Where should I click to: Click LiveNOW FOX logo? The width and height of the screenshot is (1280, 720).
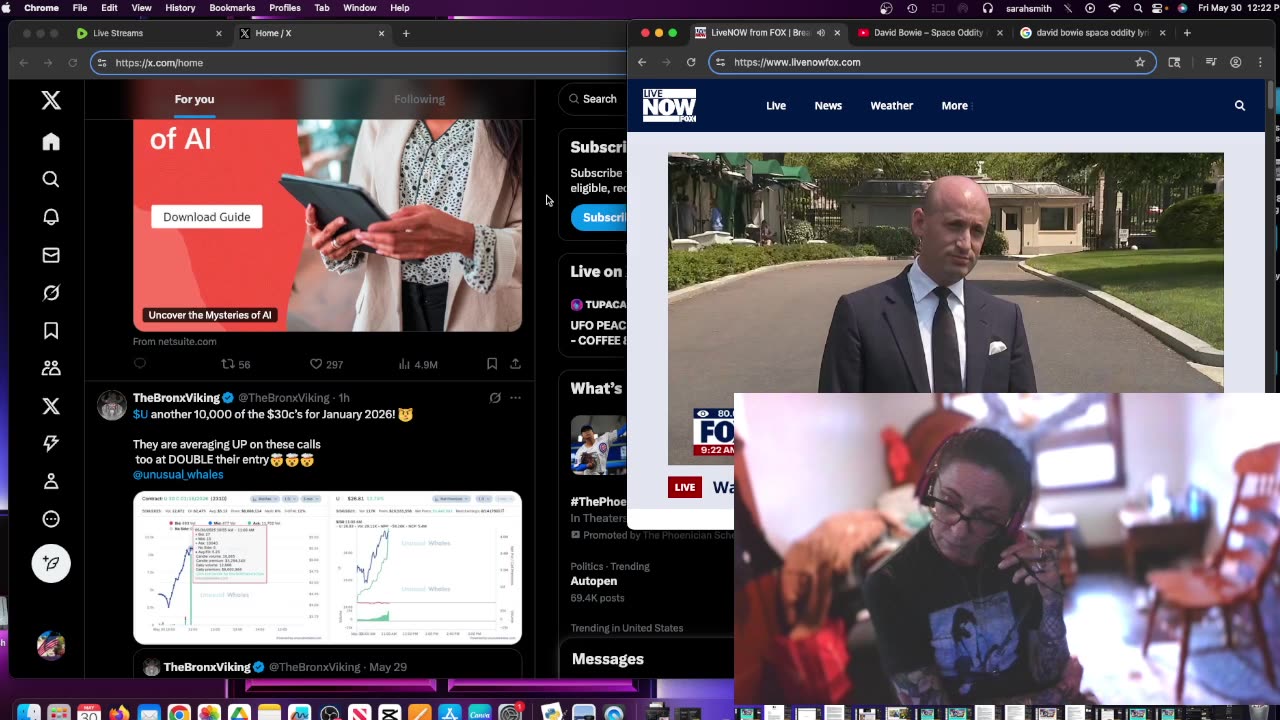(x=669, y=105)
